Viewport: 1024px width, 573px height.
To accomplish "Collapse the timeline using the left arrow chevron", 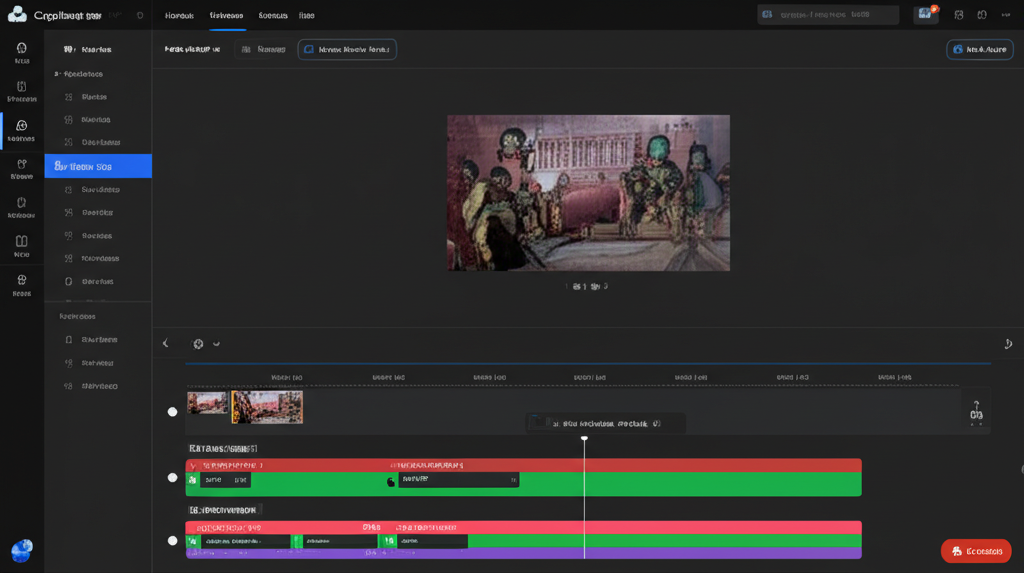I will (x=166, y=344).
